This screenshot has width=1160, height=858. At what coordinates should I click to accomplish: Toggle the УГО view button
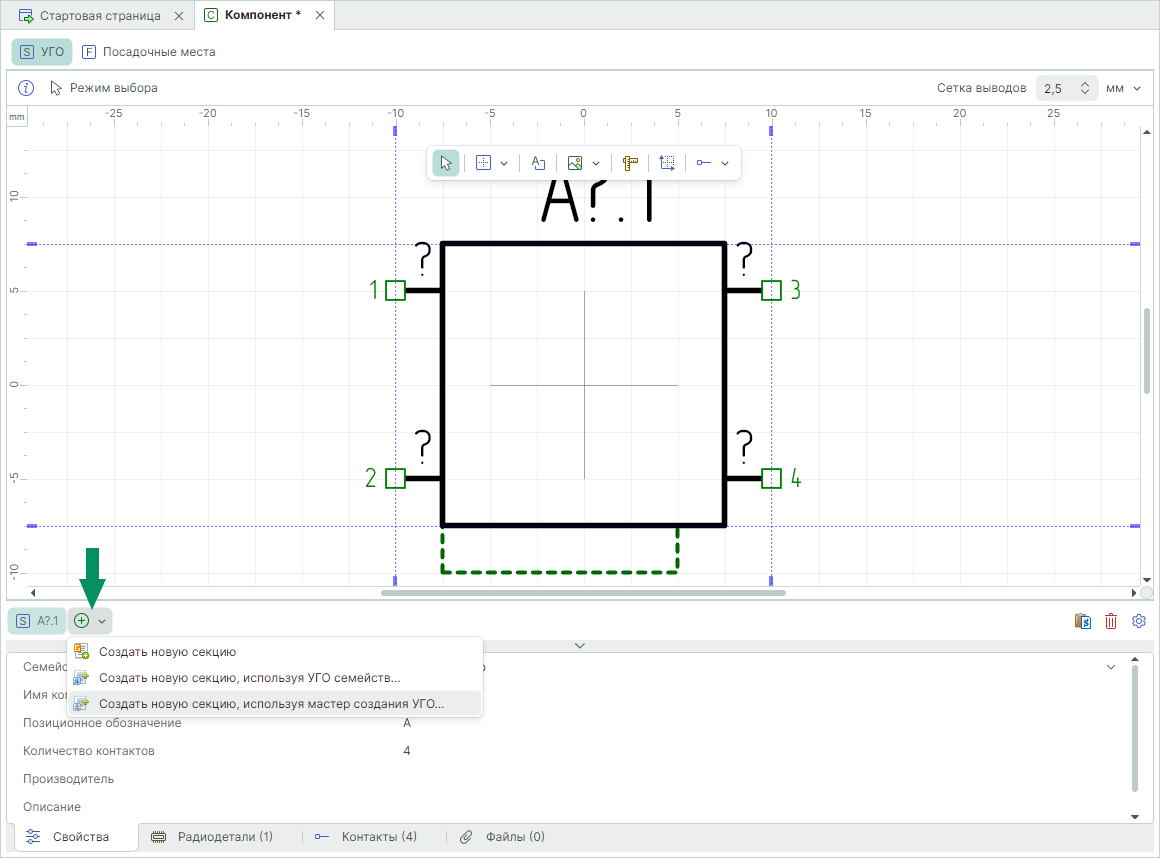pyautogui.click(x=42, y=51)
